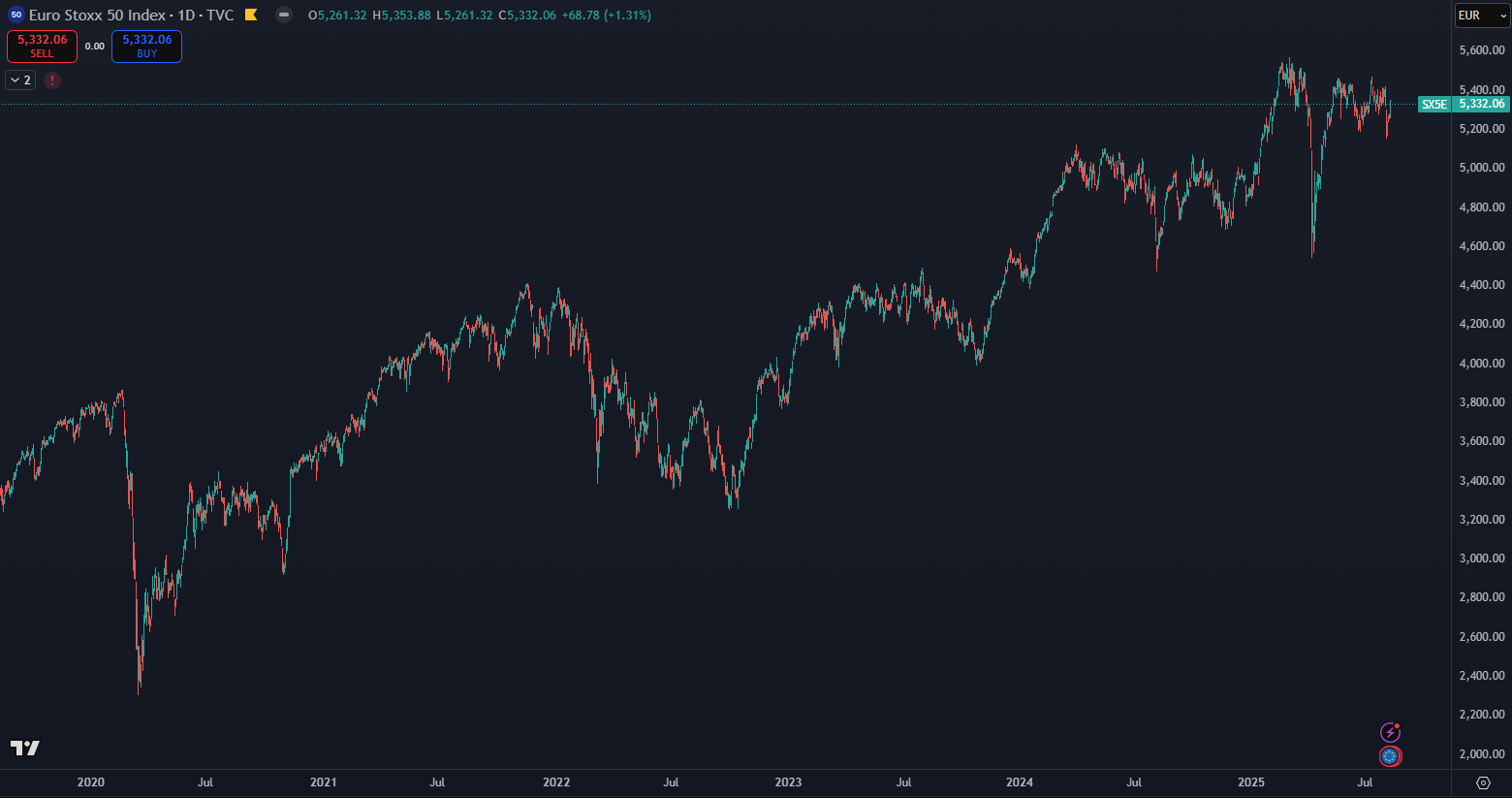Click the 4,800.00 price scale label

coord(1482,207)
